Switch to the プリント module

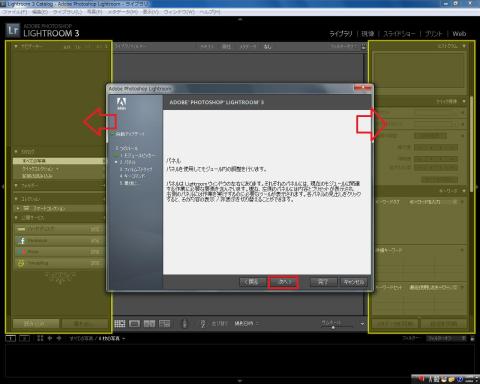tap(434, 34)
